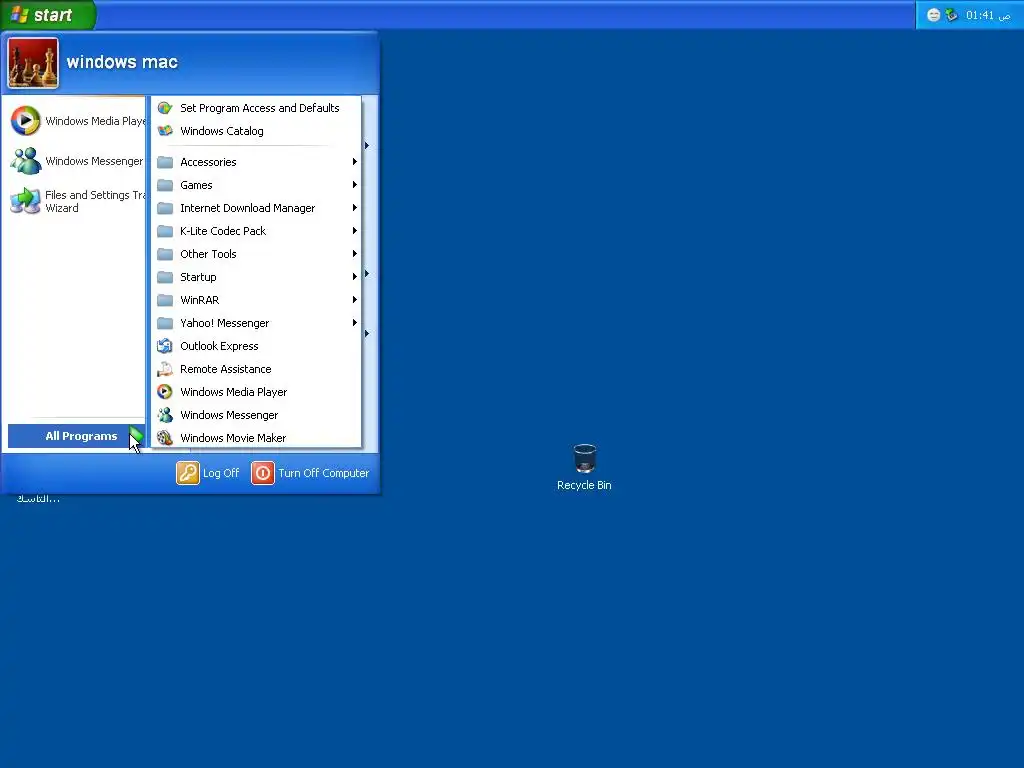Click the start button label
Image resolution: width=1024 pixels, height=768 pixels.
point(53,15)
